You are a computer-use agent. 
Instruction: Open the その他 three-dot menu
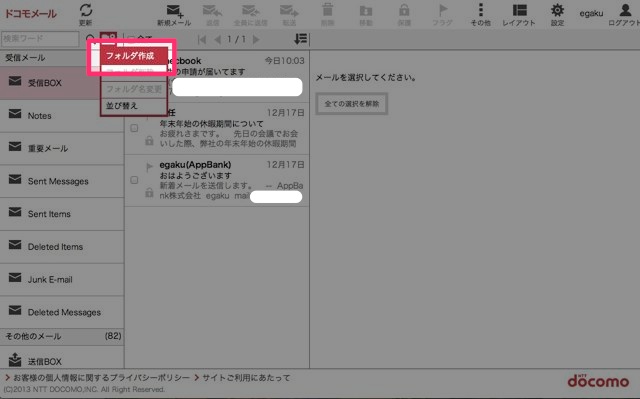(x=481, y=9)
